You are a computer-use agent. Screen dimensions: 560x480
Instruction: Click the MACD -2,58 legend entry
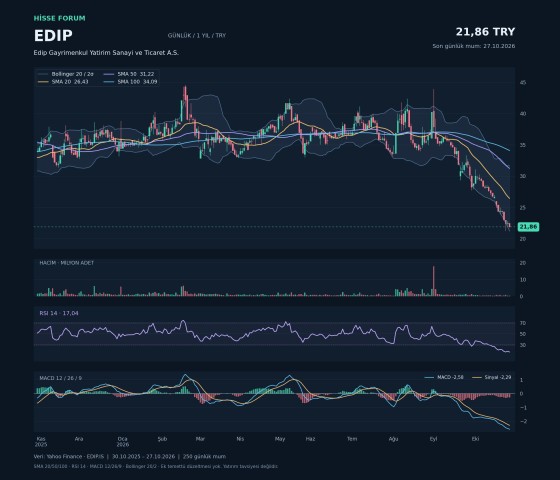pyautogui.click(x=444, y=377)
